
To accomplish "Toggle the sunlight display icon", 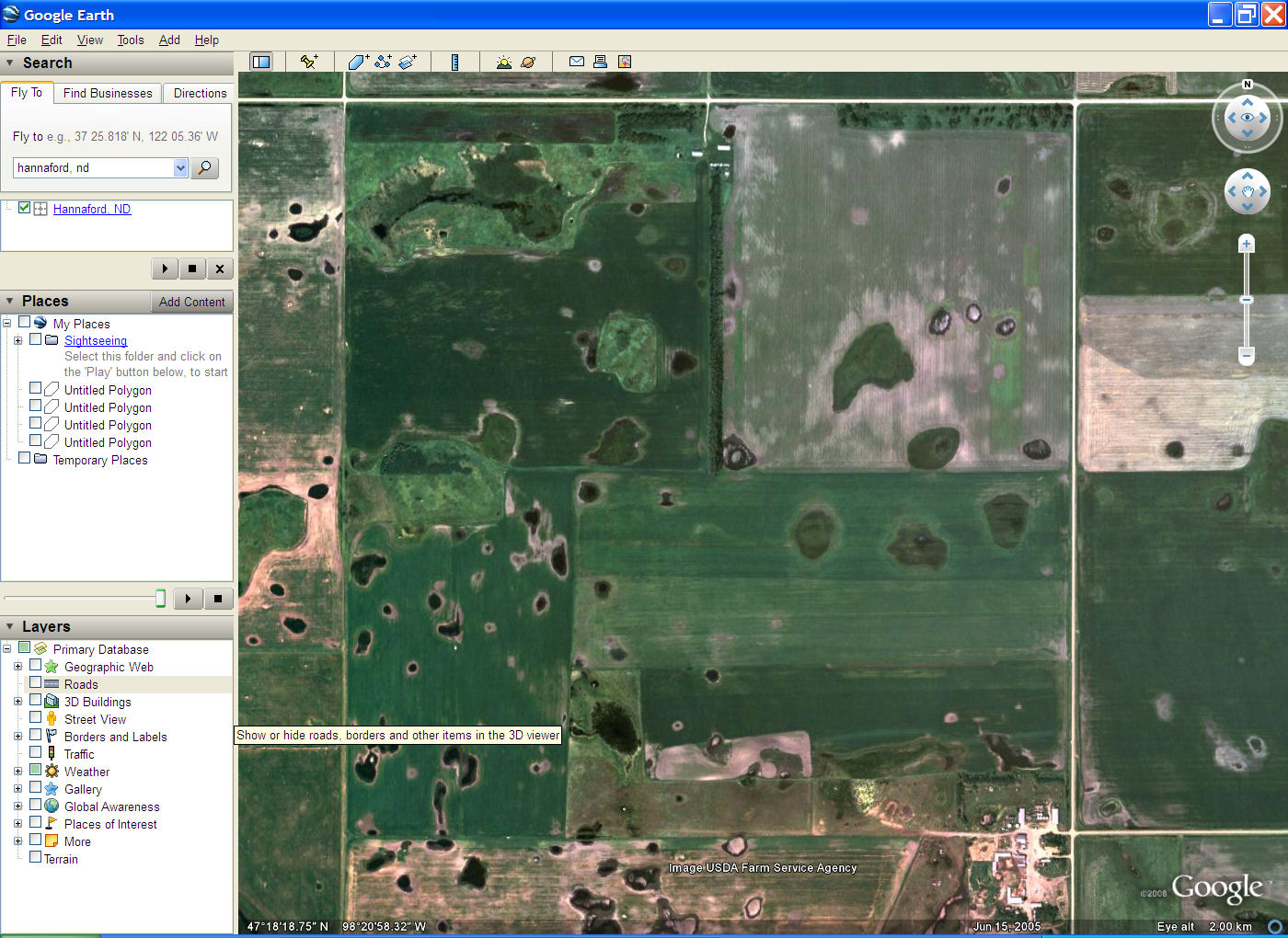I will [504, 62].
